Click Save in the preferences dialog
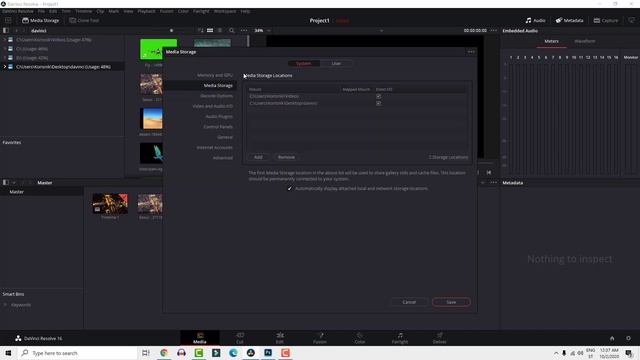This screenshot has height=360, width=640. (451, 302)
